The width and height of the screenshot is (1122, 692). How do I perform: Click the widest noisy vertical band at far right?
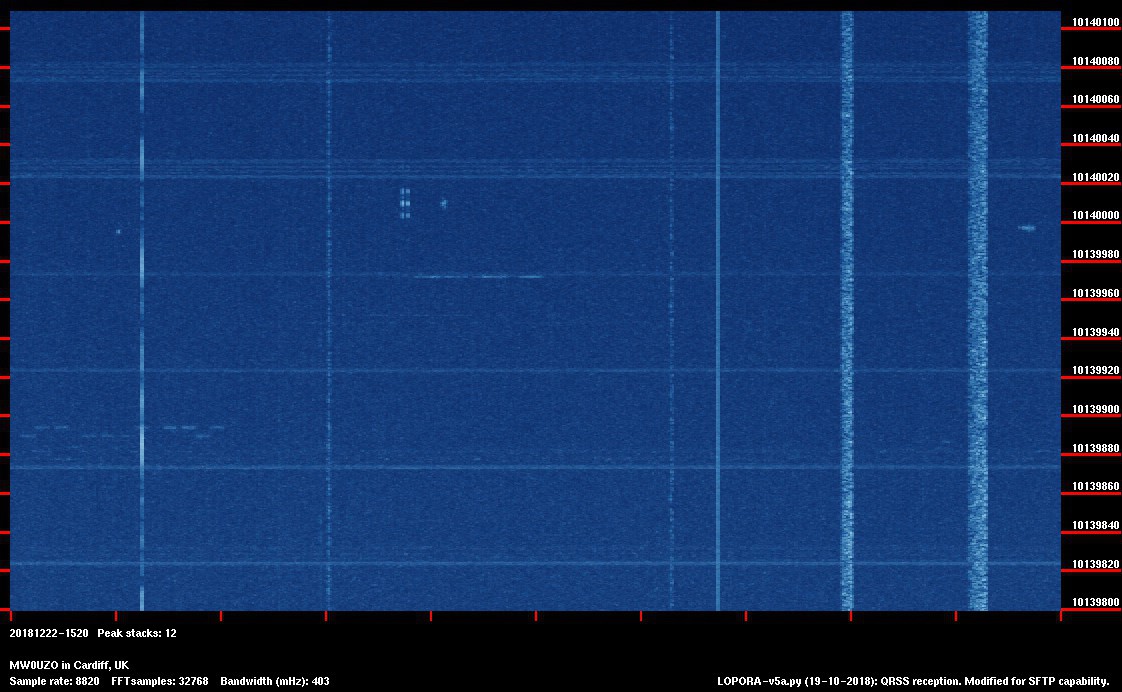[977, 310]
